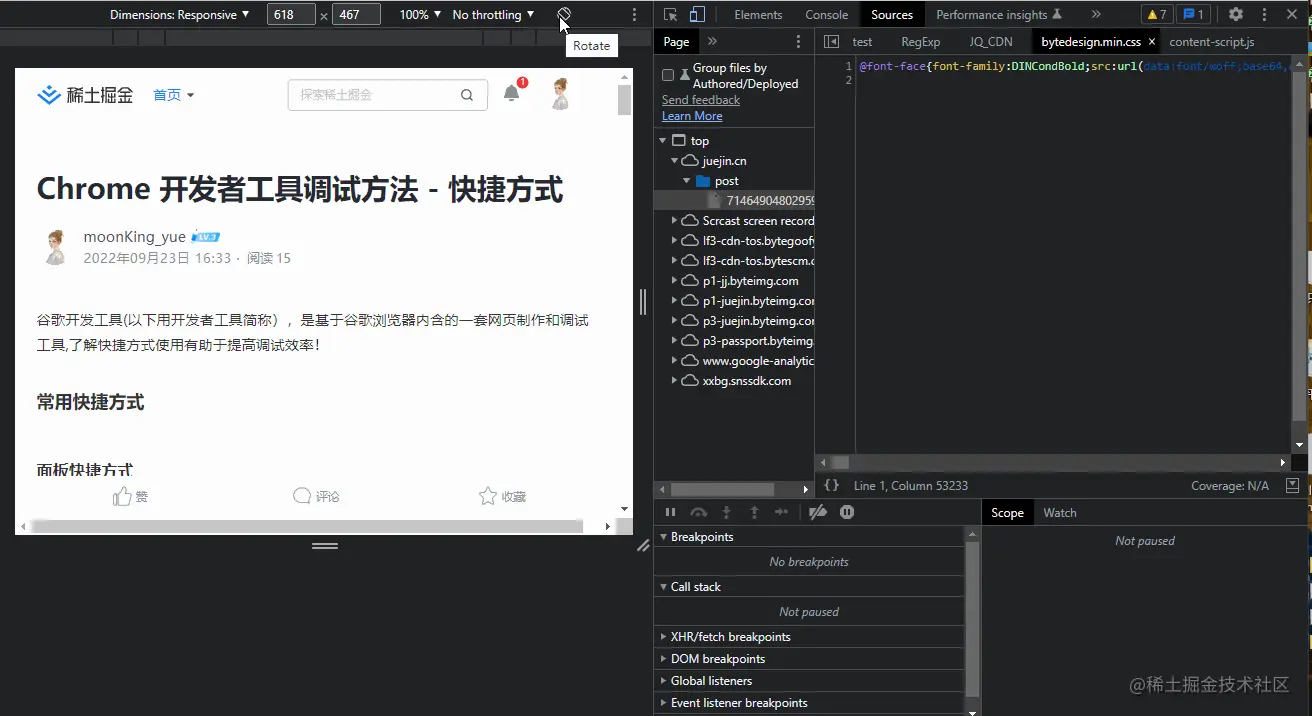Click the Rotate device icon
This screenshot has height=716, width=1312.
(564, 14)
